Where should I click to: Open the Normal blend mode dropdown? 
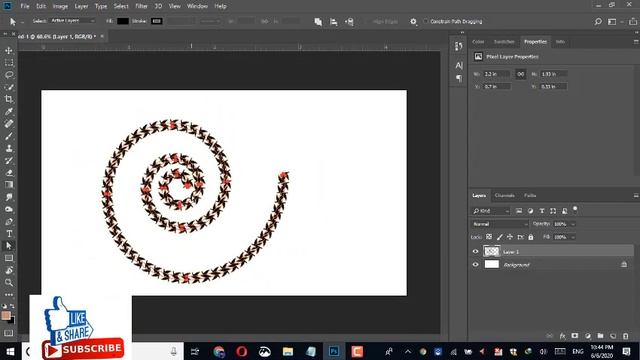500,224
